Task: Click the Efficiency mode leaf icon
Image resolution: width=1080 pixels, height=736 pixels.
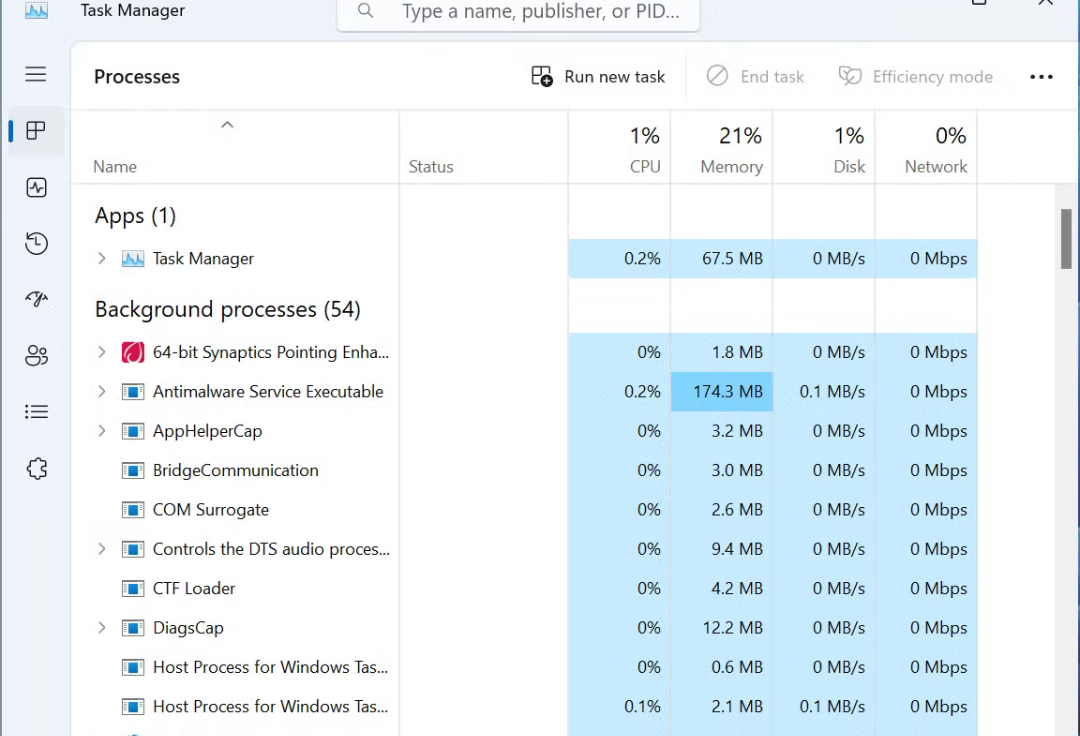Action: pos(850,76)
